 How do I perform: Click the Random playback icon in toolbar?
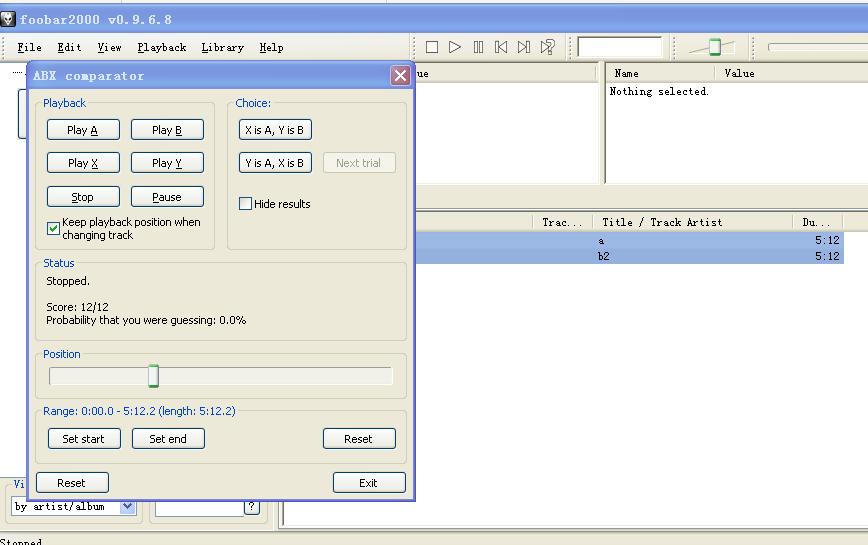click(x=547, y=47)
